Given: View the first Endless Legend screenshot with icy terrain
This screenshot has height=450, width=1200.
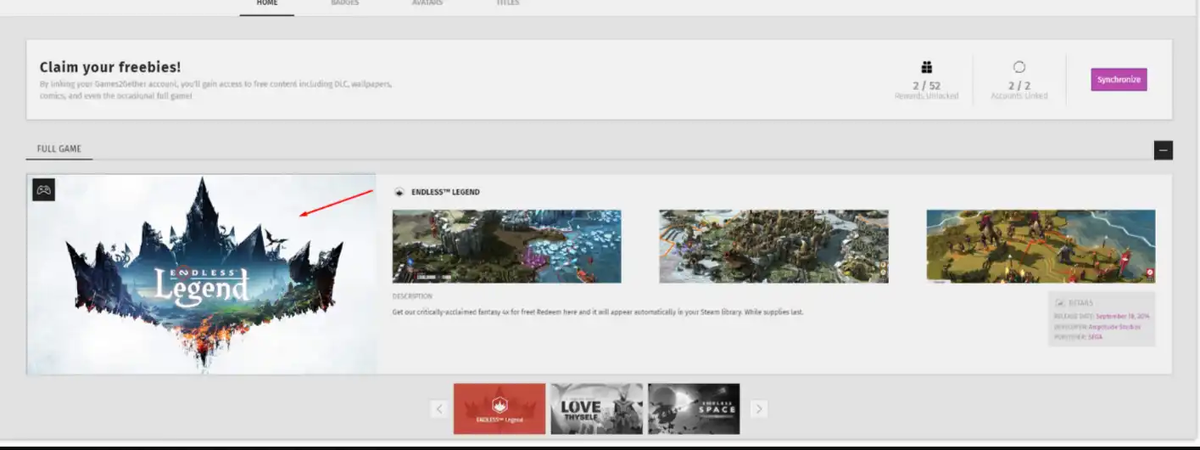Looking at the screenshot, I should (507, 246).
